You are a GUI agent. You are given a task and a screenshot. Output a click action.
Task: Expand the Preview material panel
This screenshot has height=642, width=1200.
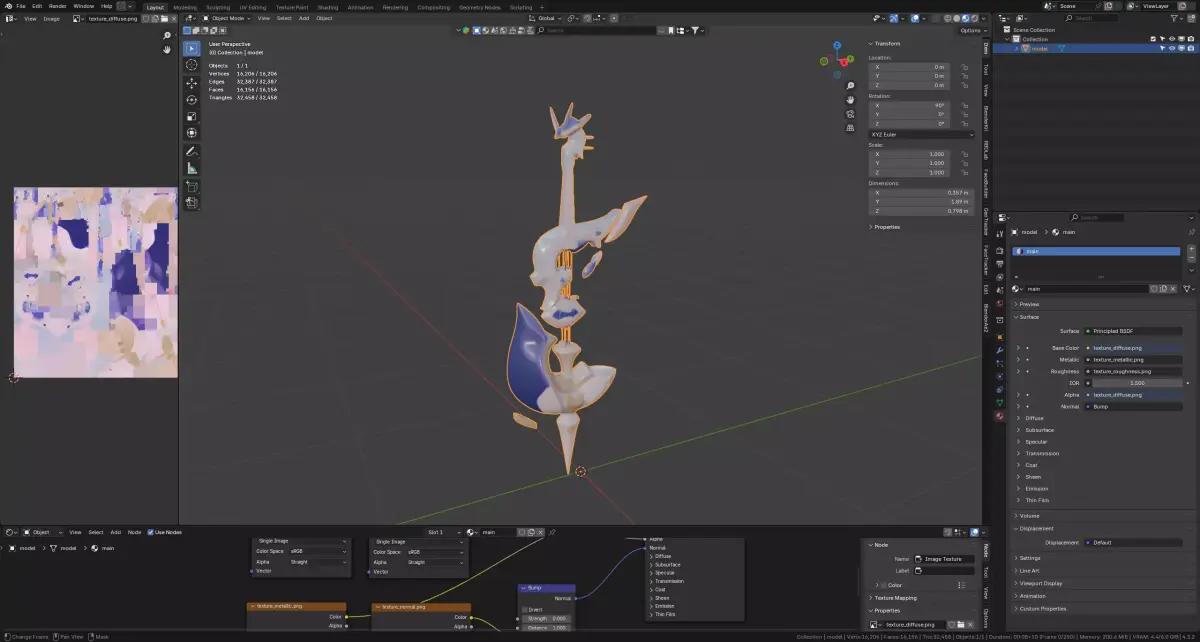pyautogui.click(x=1028, y=304)
